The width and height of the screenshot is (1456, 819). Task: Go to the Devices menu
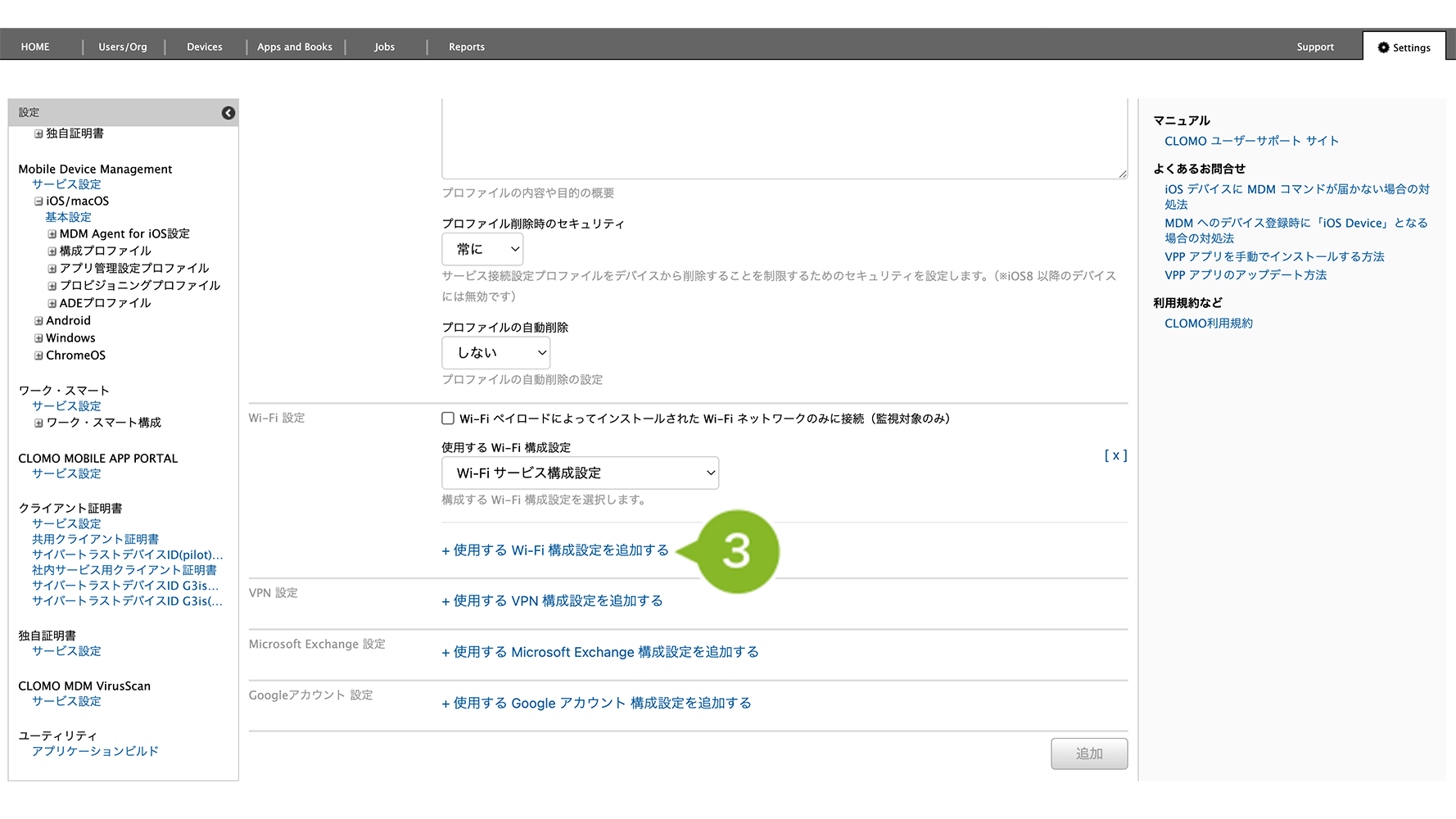coord(204,48)
